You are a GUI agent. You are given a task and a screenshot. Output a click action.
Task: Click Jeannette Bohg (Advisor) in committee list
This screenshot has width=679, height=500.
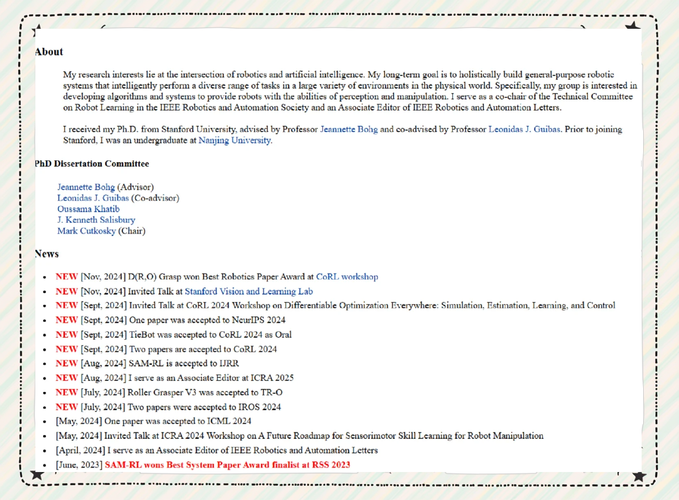85,187
